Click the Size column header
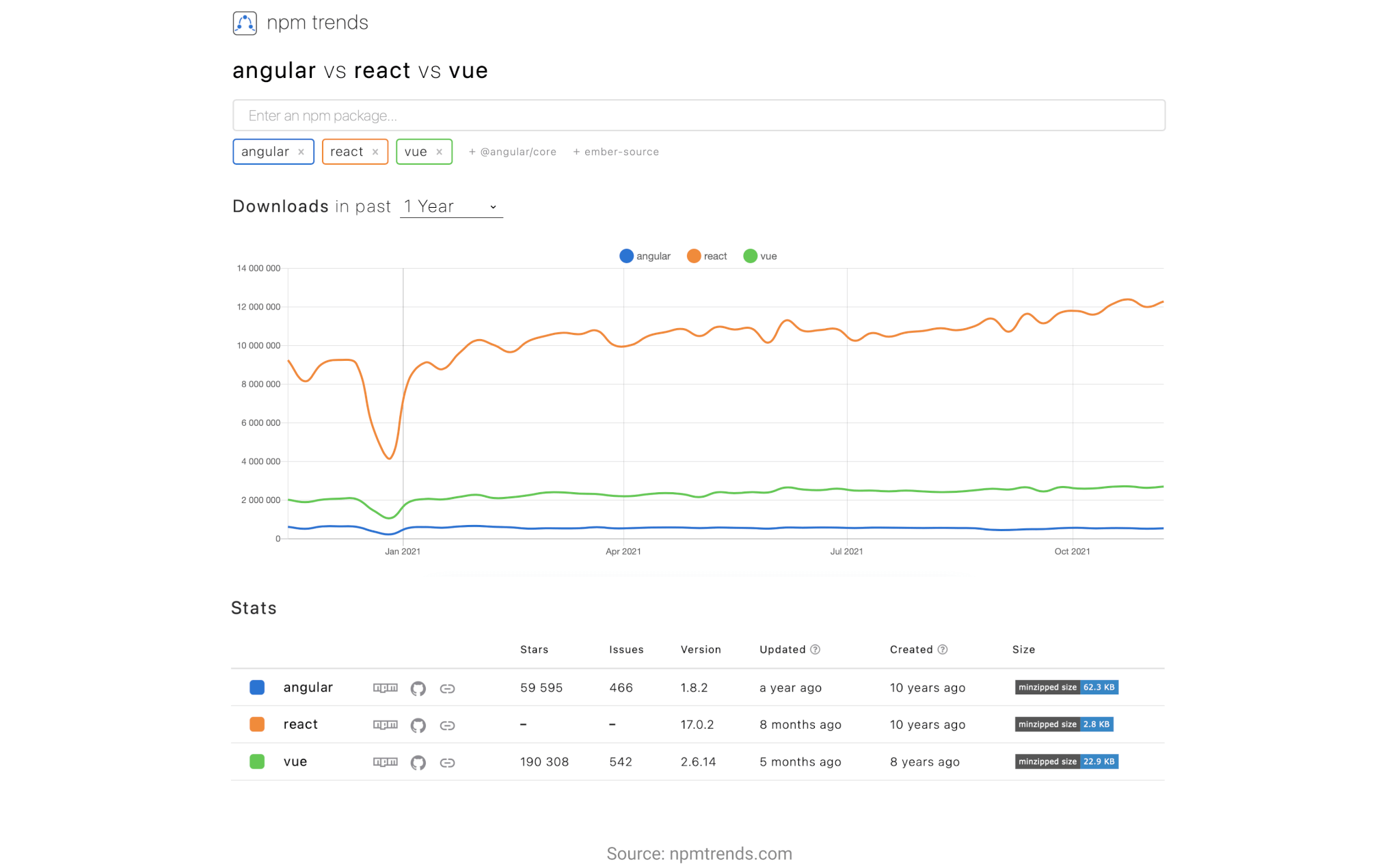The width and height of the screenshot is (1400, 864). tap(1023, 649)
